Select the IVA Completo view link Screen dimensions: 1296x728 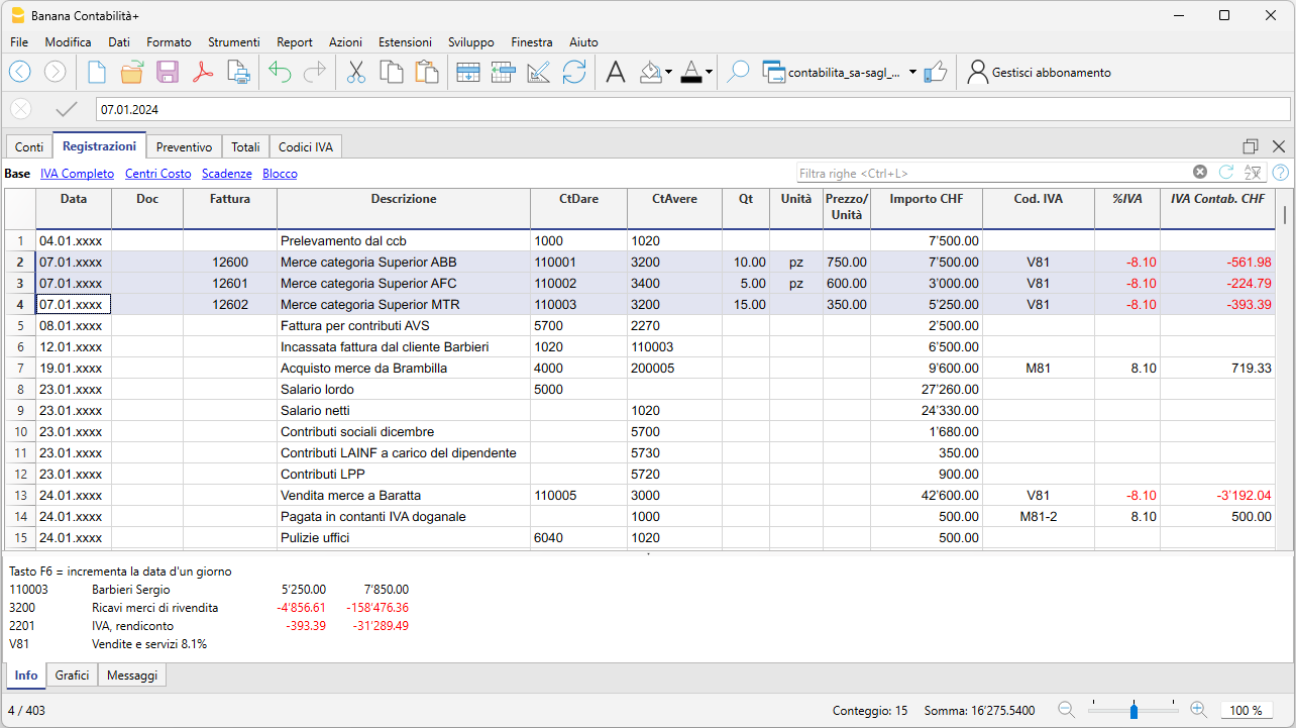(77, 174)
